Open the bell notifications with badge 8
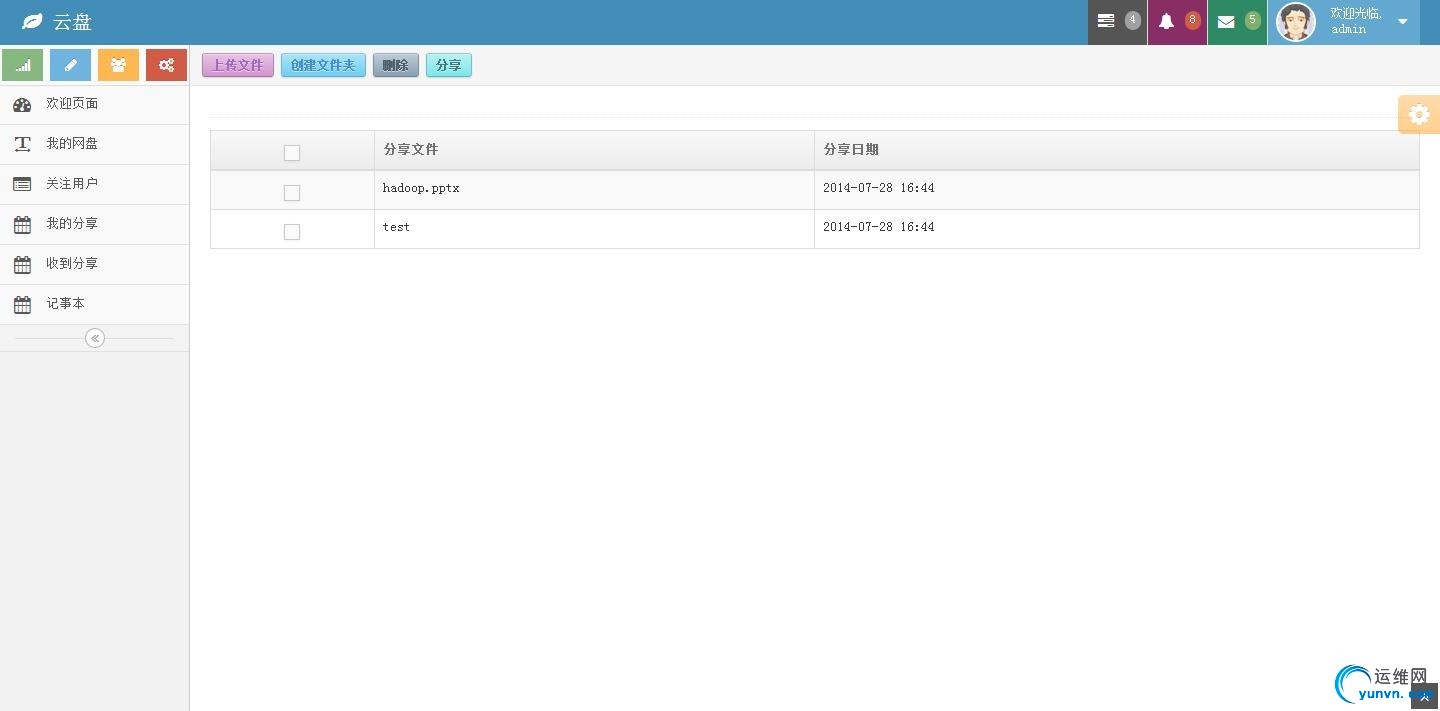 1177,22
